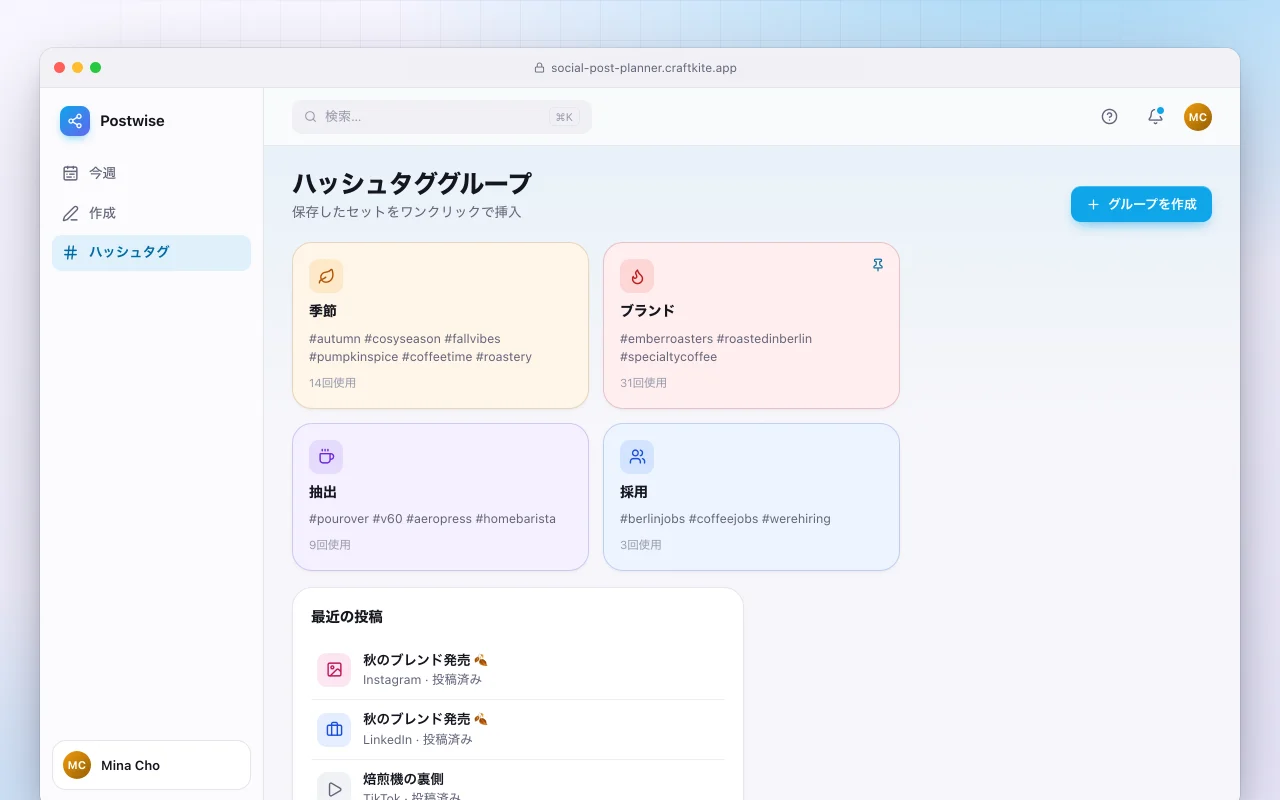The width and height of the screenshot is (1280, 800).
Task: Click the coffee cup icon on 抽出 card
Action: (x=326, y=457)
